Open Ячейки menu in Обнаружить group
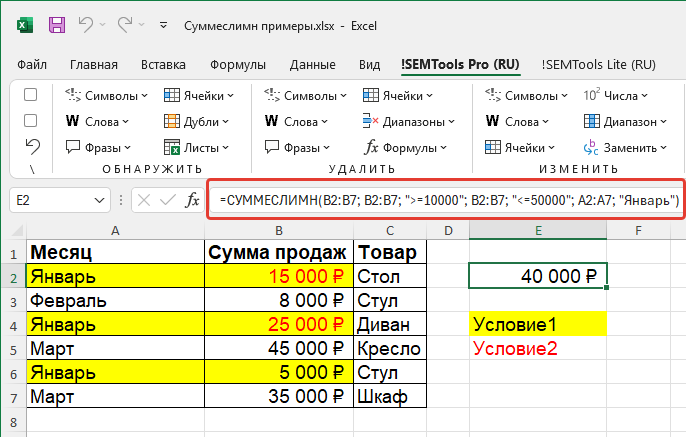This screenshot has width=686, height=437. [x=199, y=95]
